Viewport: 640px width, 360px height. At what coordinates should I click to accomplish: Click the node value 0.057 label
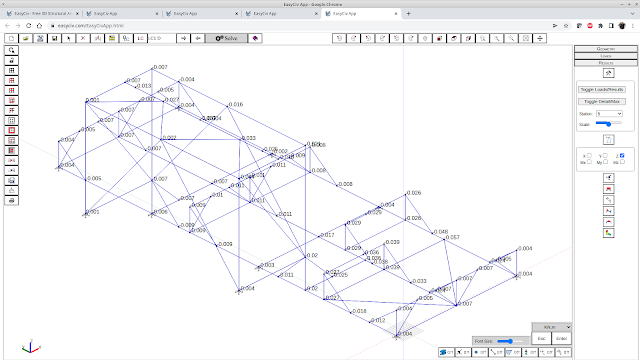coord(453,237)
